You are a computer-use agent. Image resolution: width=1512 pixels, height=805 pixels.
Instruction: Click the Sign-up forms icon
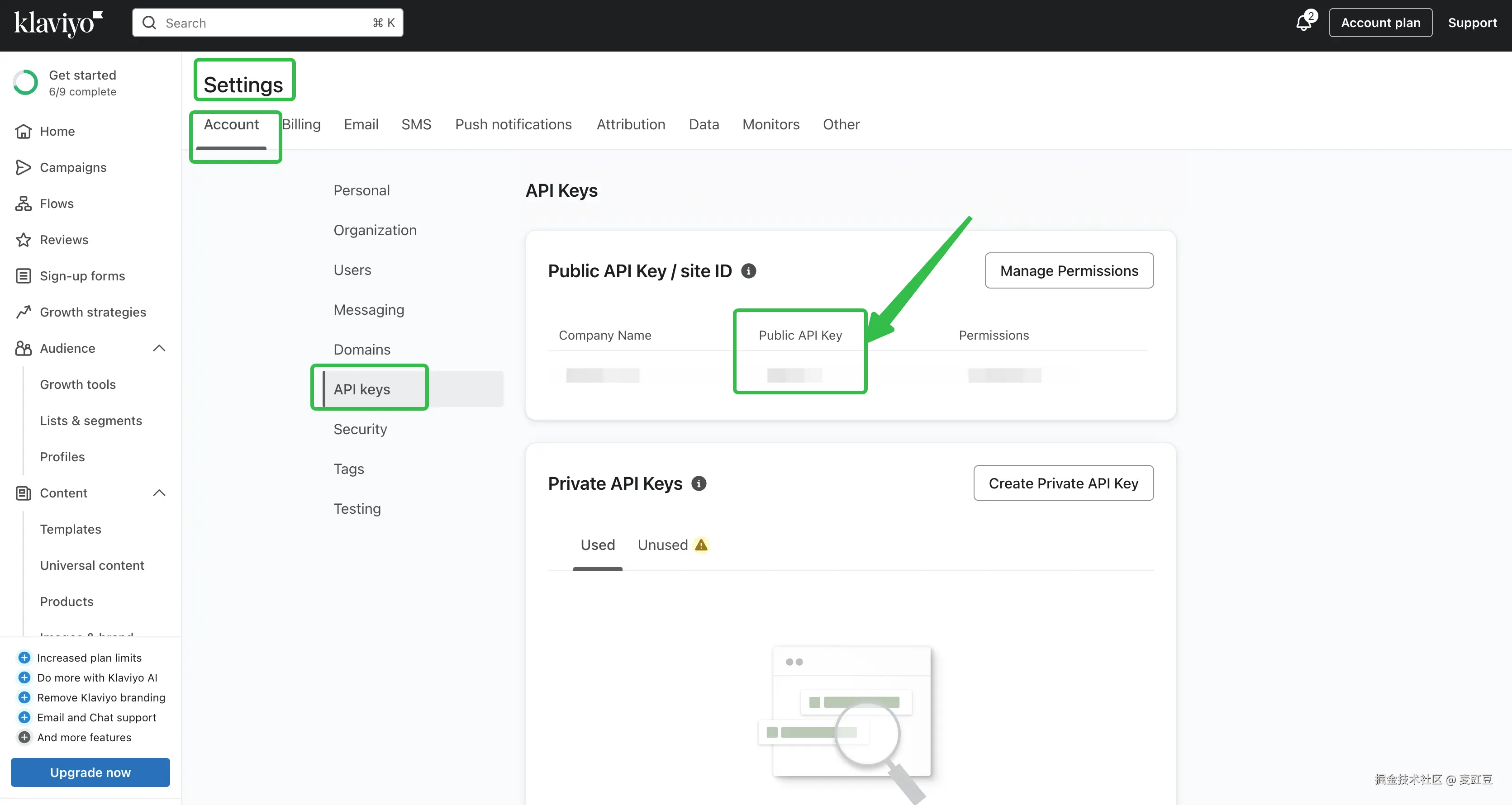click(24, 276)
